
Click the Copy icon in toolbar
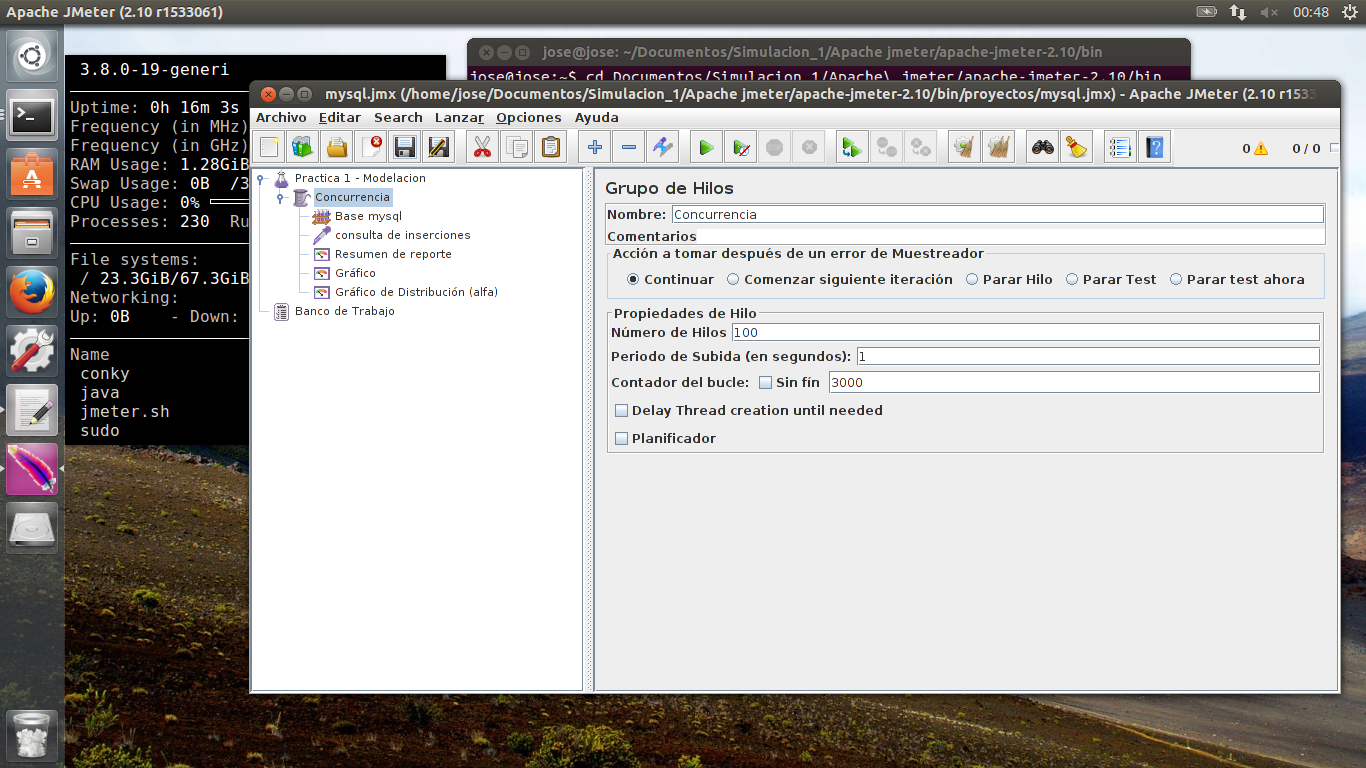pos(517,148)
